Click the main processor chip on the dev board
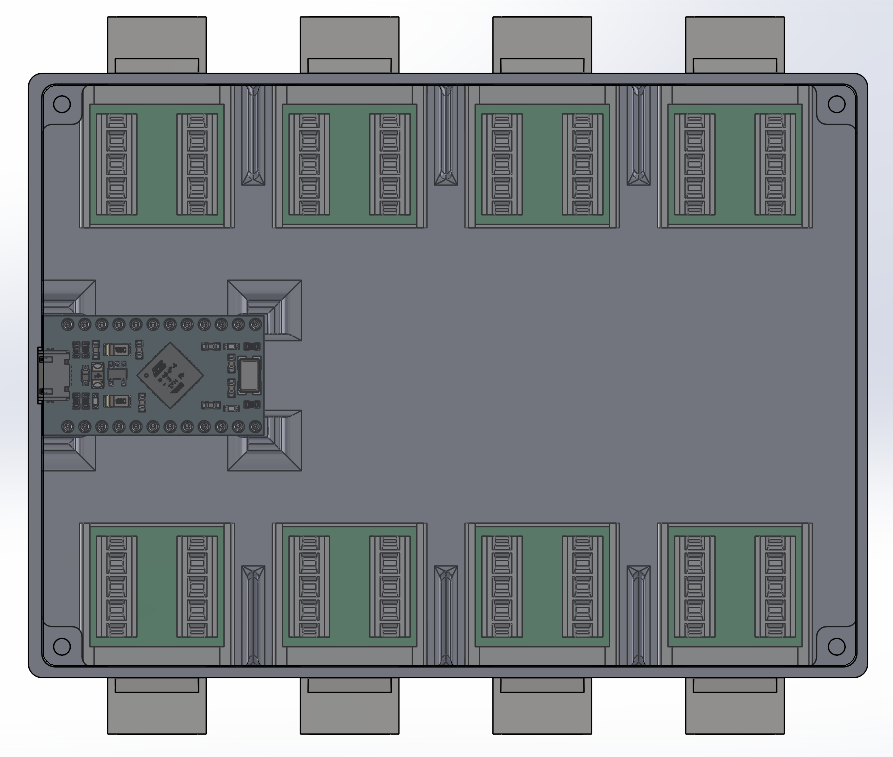Viewport: 893px width, 757px height. click(x=174, y=375)
